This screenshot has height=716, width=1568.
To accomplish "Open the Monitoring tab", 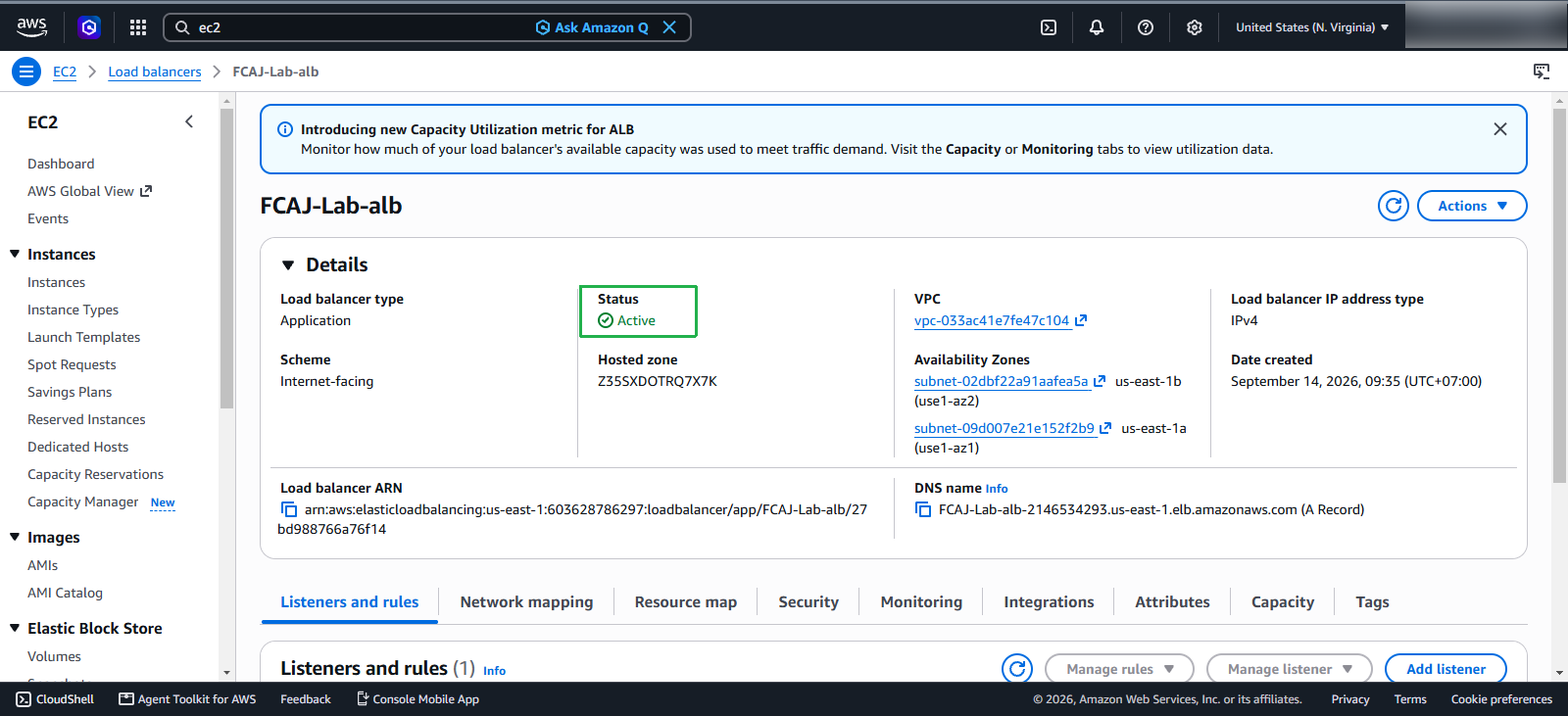I will tap(921, 602).
